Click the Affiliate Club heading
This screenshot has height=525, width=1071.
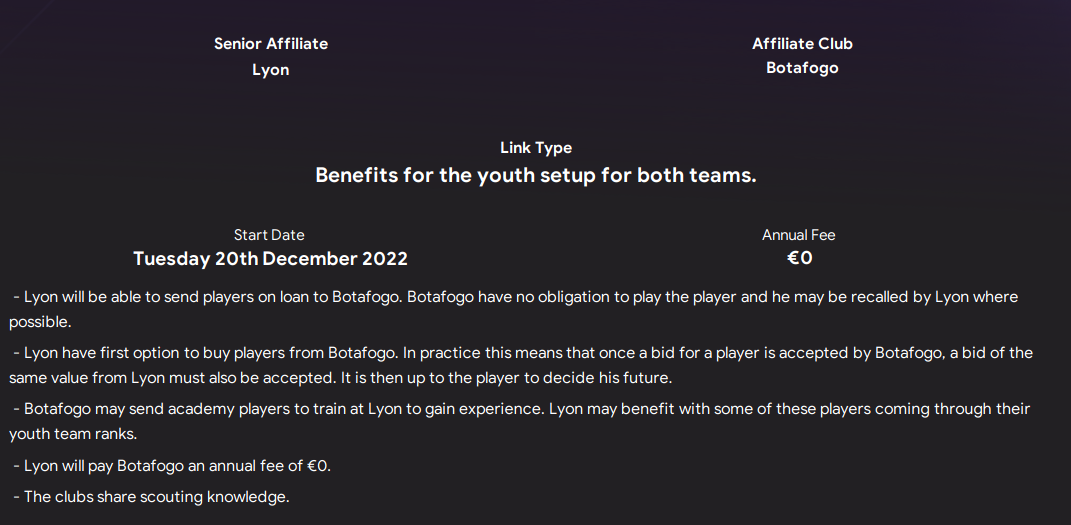802,43
